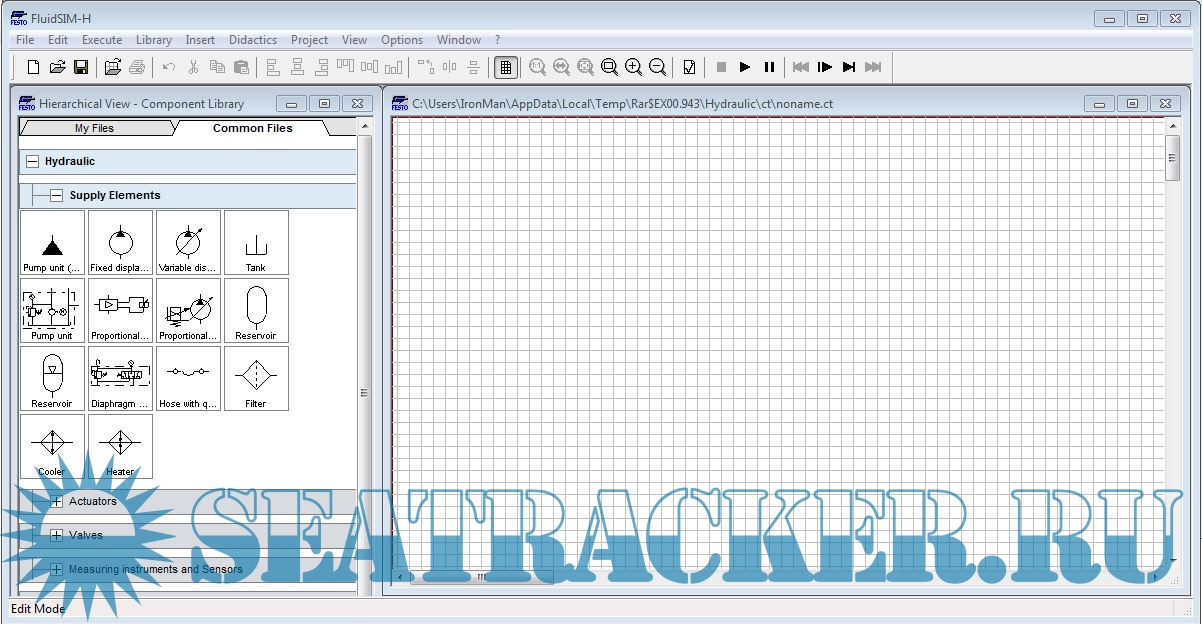Choose the Hose with quick coupling component
Image resolution: width=1202 pixels, height=624 pixels.
(188, 378)
